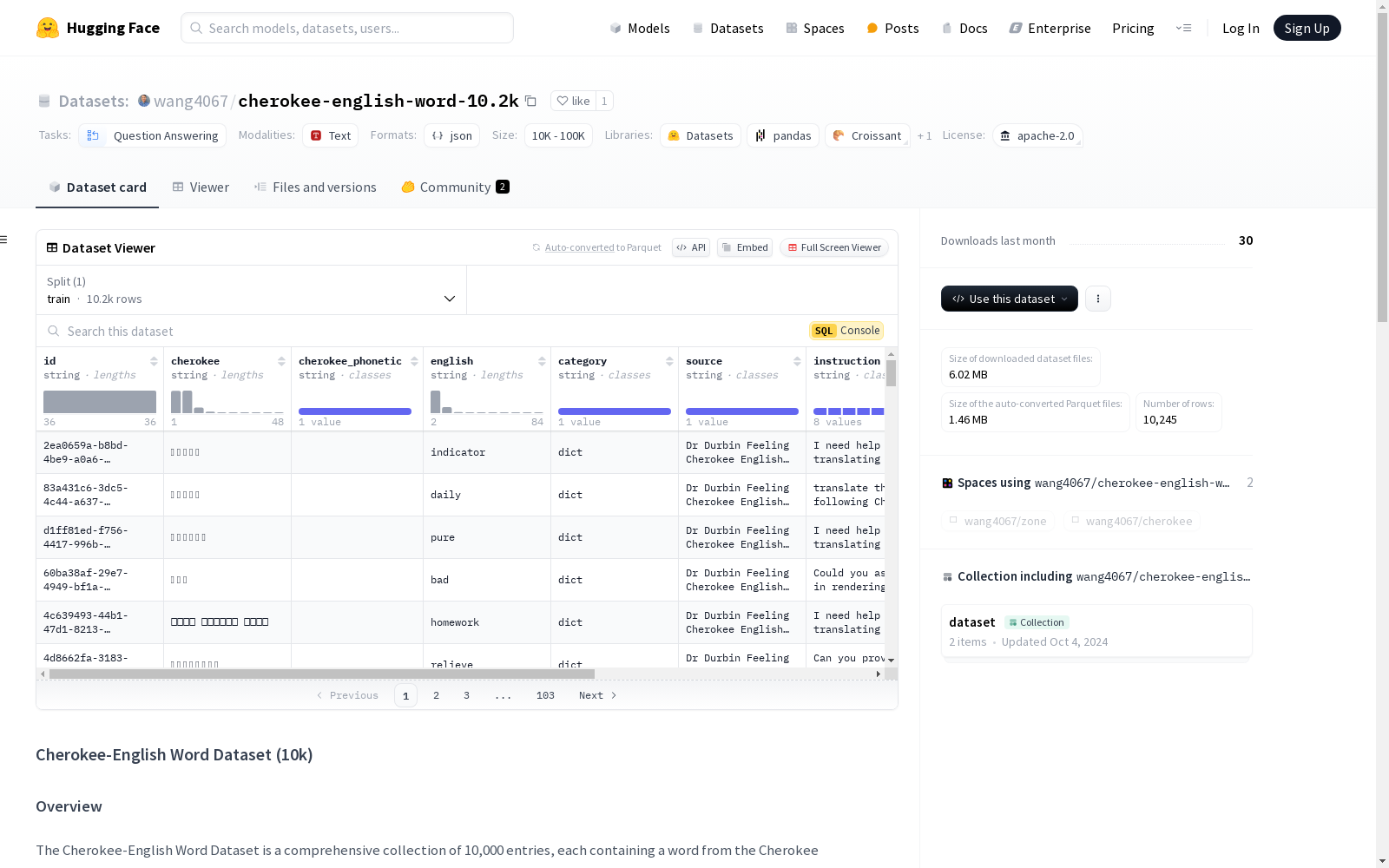This screenshot has width=1389, height=868.
Task: Click the Log In link
Action: point(1241,28)
